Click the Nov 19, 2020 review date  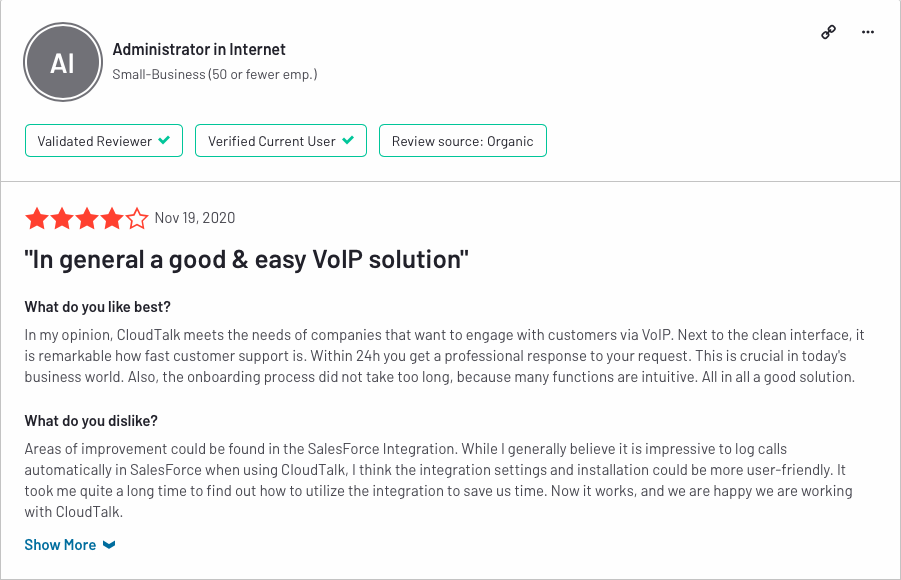click(x=195, y=218)
